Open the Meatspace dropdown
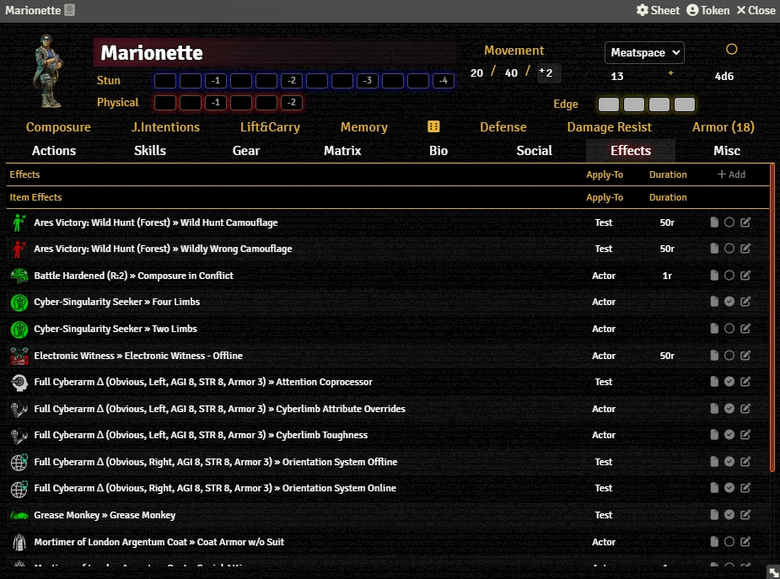Image resolution: width=780 pixels, height=579 pixels. 644,52
